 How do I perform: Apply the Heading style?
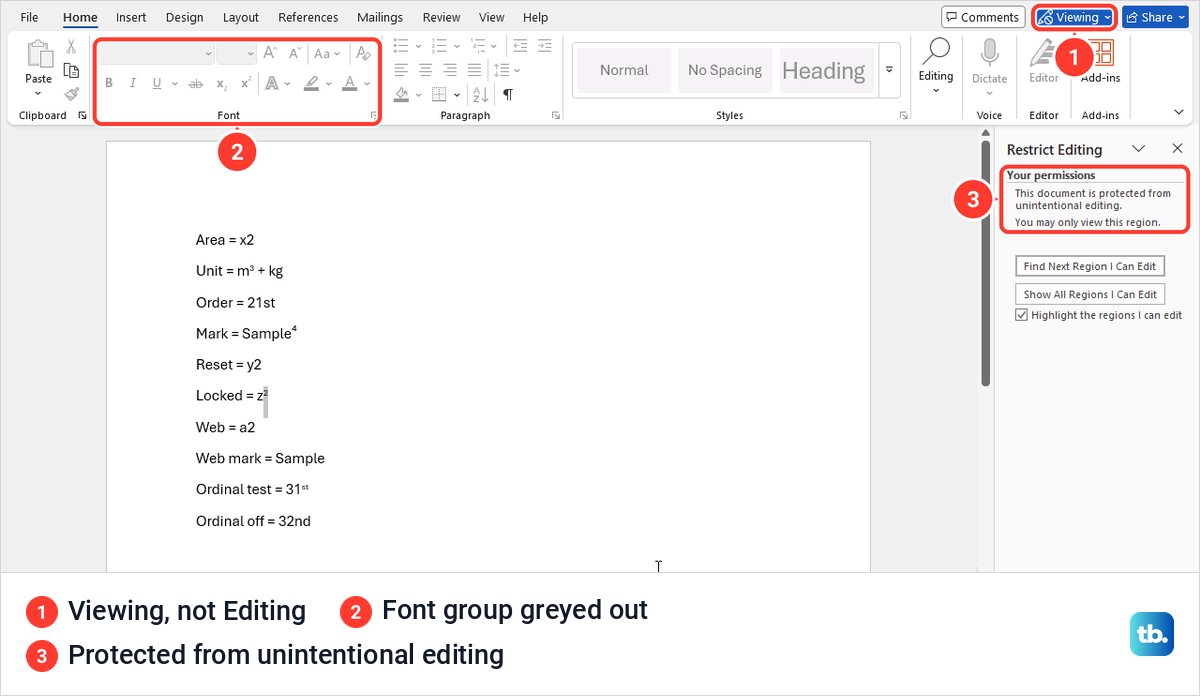tap(824, 71)
